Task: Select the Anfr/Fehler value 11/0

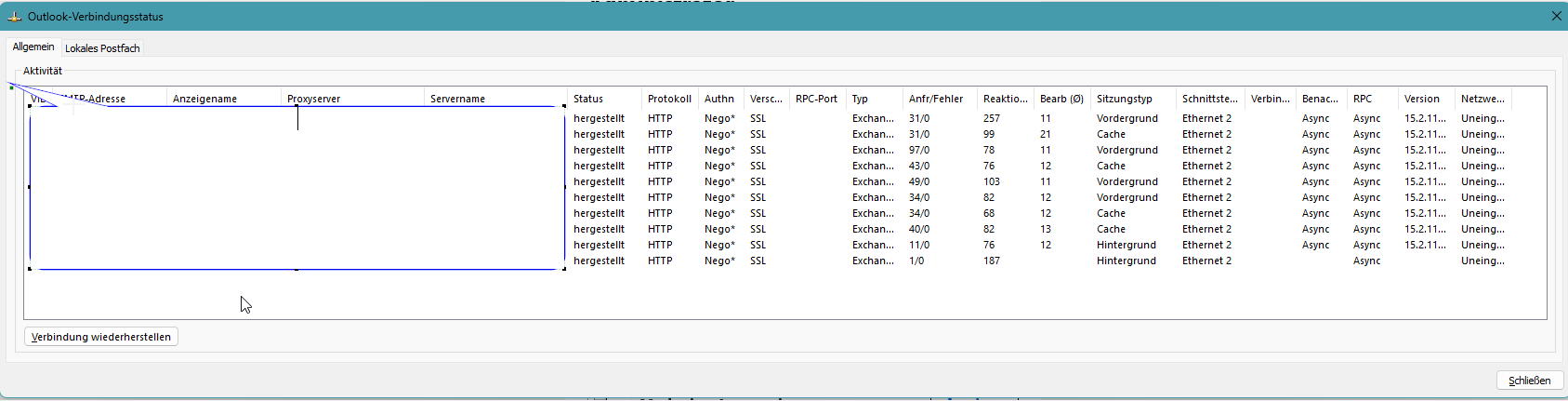Action: point(919,245)
